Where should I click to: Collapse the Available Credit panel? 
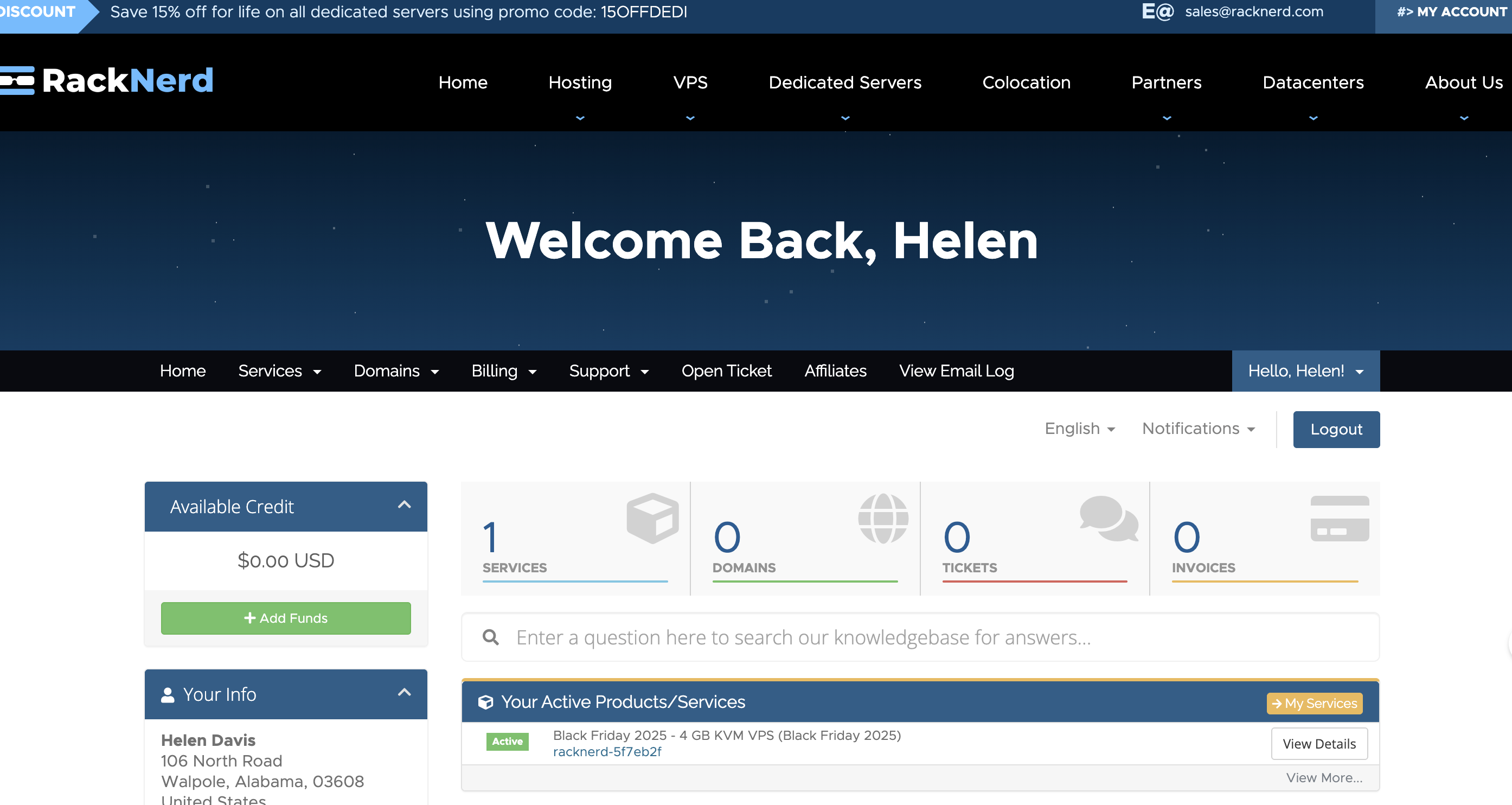pyautogui.click(x=404, y=505)
